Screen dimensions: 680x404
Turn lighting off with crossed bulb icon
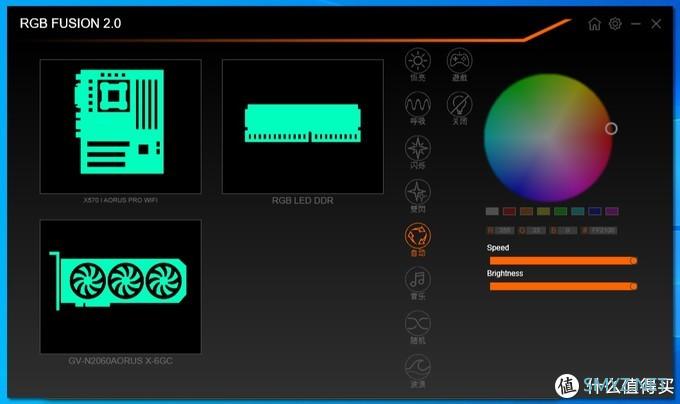459,104
